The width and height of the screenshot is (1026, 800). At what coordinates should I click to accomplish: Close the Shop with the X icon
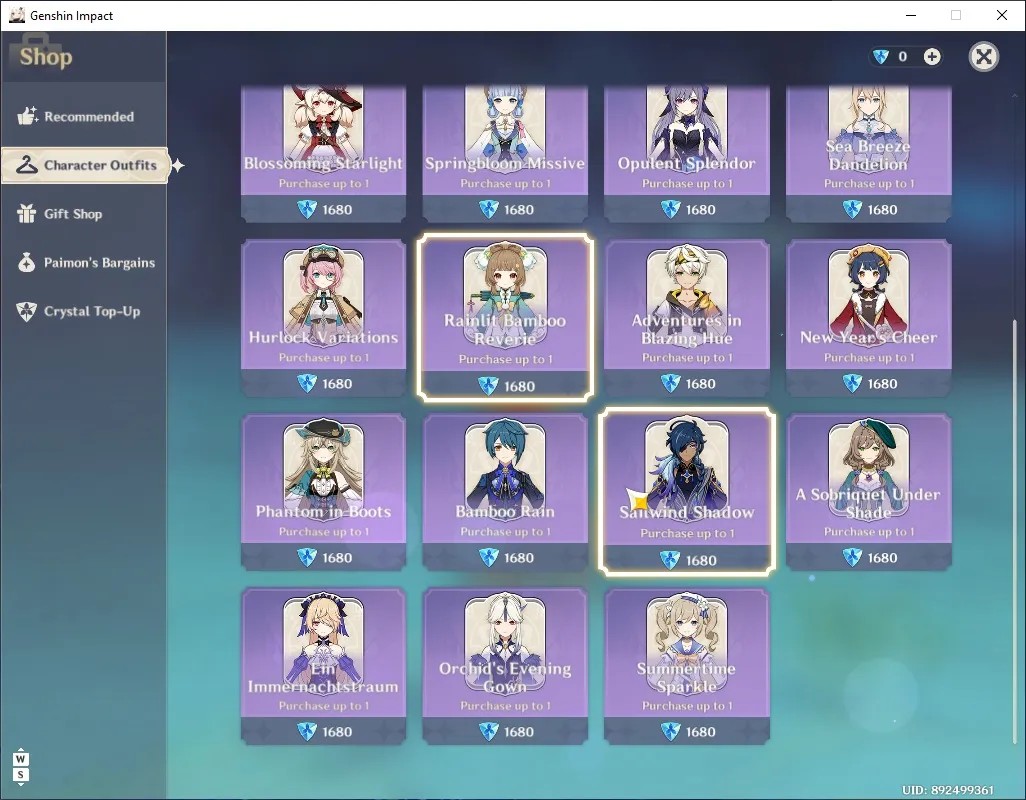(x=983, y=57)
